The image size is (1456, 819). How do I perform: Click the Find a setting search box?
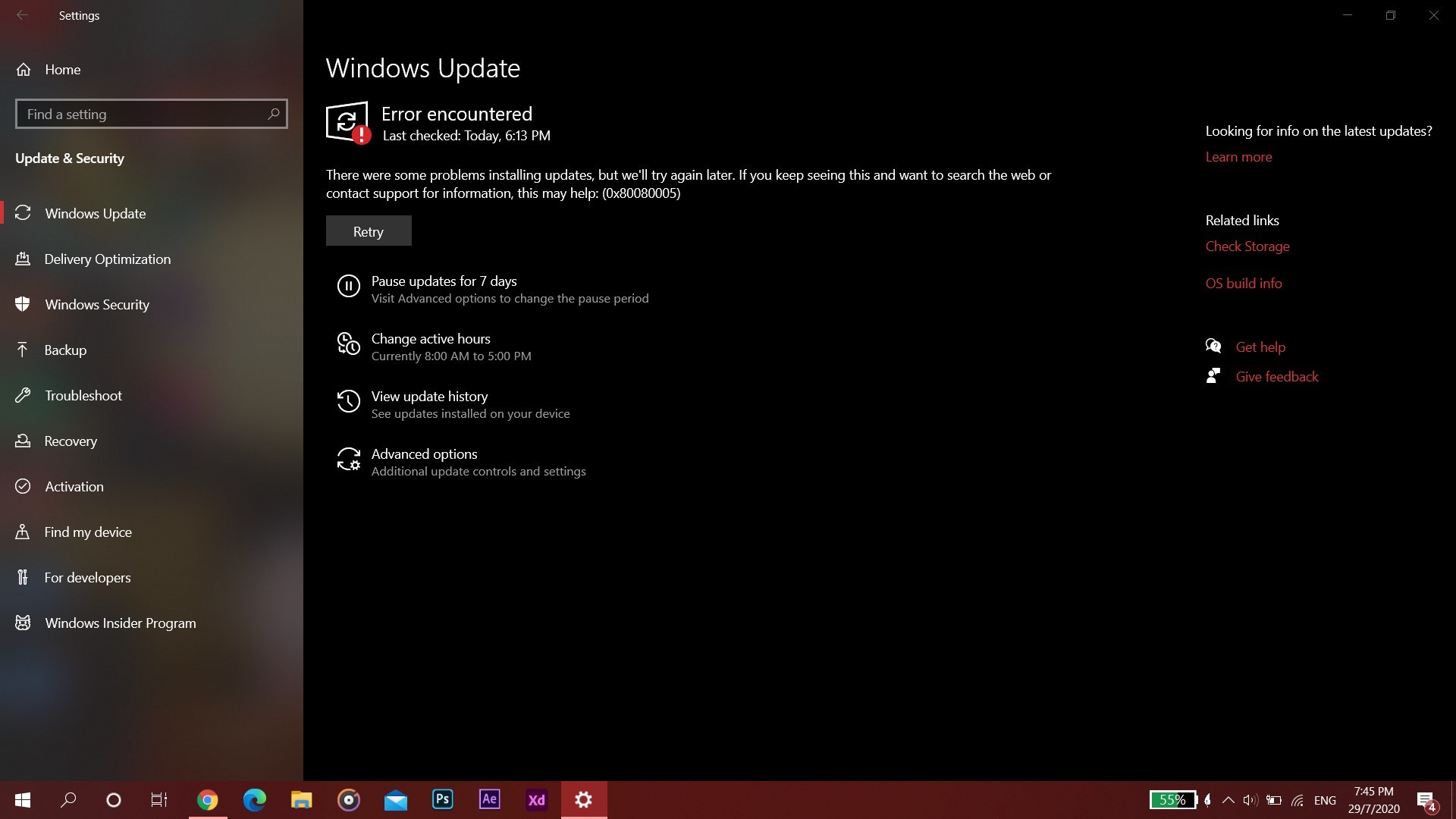tap(151, 114)
